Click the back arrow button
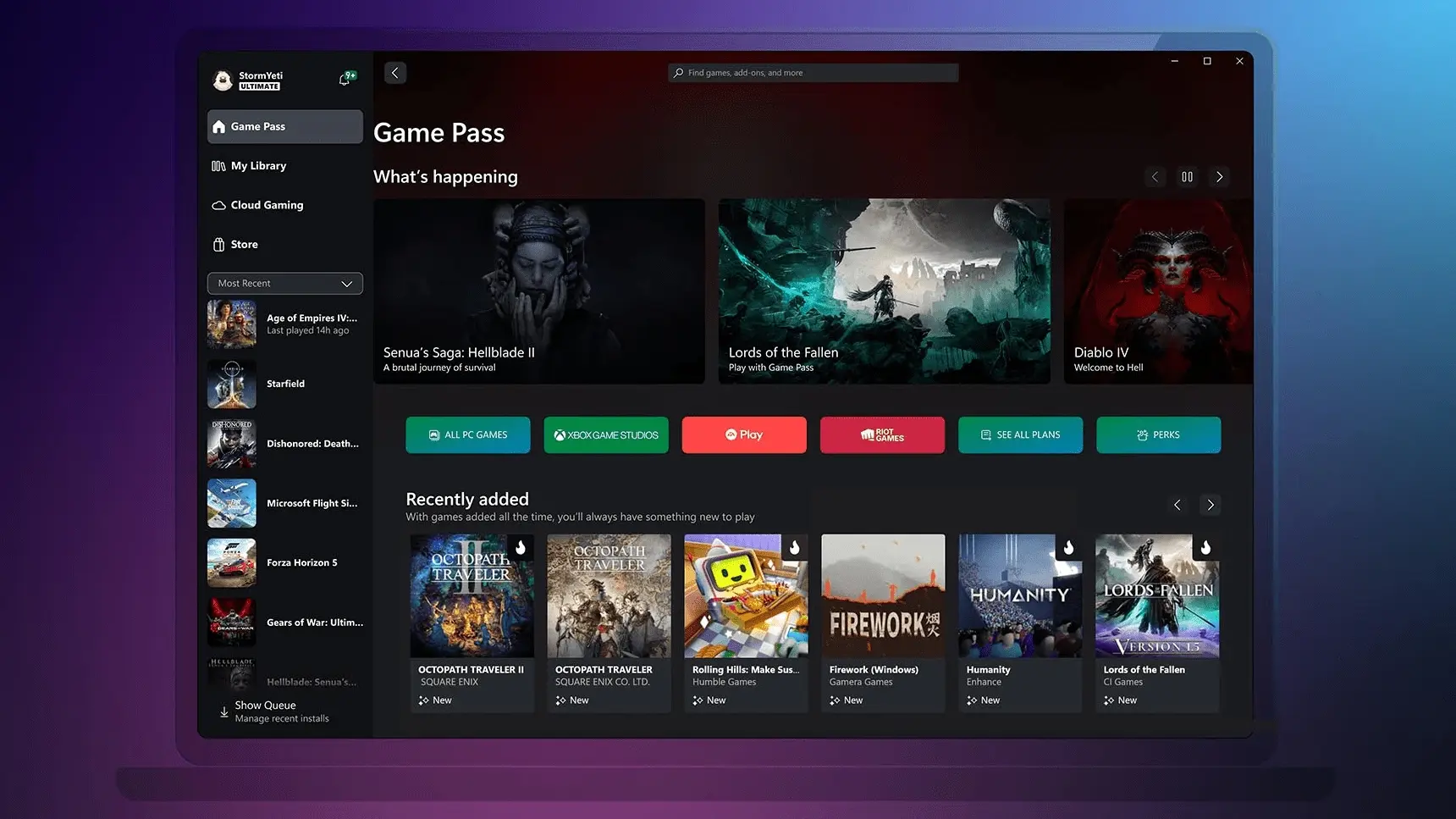 click(394, 73)
